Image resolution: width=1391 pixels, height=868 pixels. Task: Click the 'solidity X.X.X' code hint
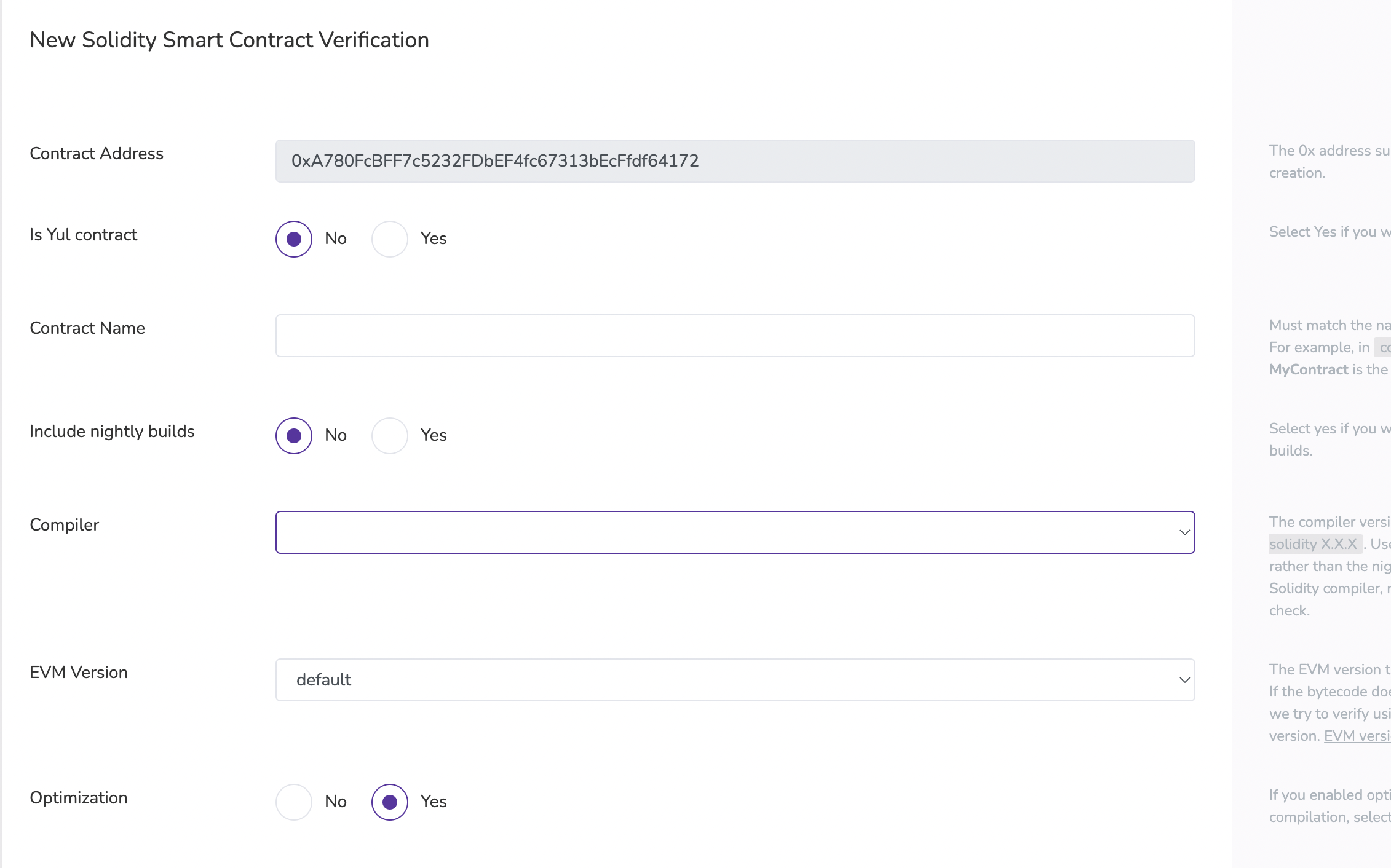tap(1315, 544)
